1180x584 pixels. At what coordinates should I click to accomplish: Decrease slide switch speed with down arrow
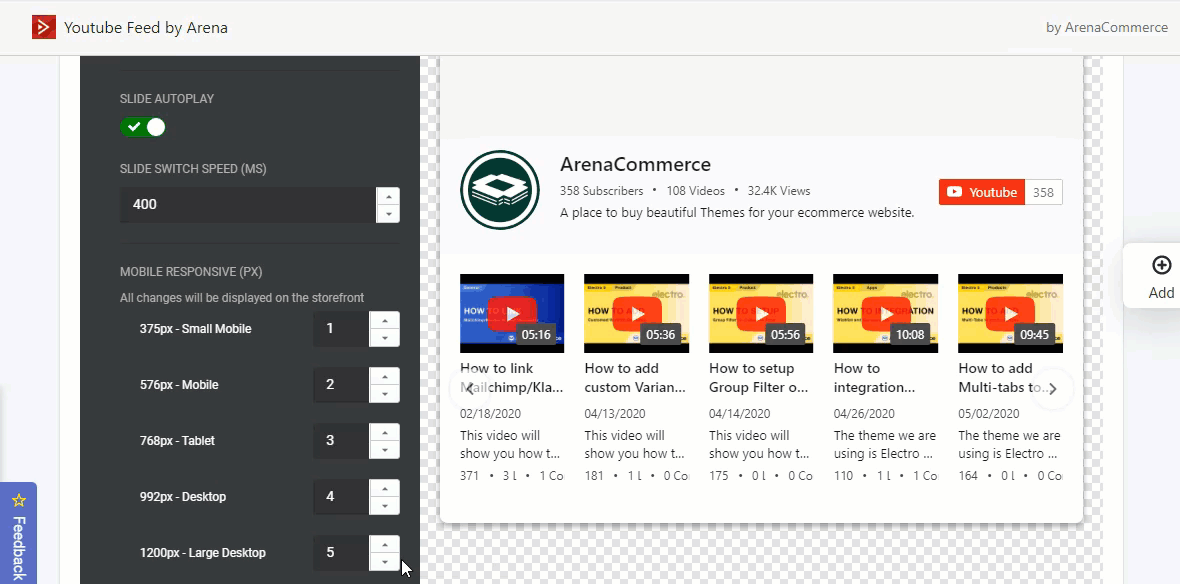tap(388, 214)
